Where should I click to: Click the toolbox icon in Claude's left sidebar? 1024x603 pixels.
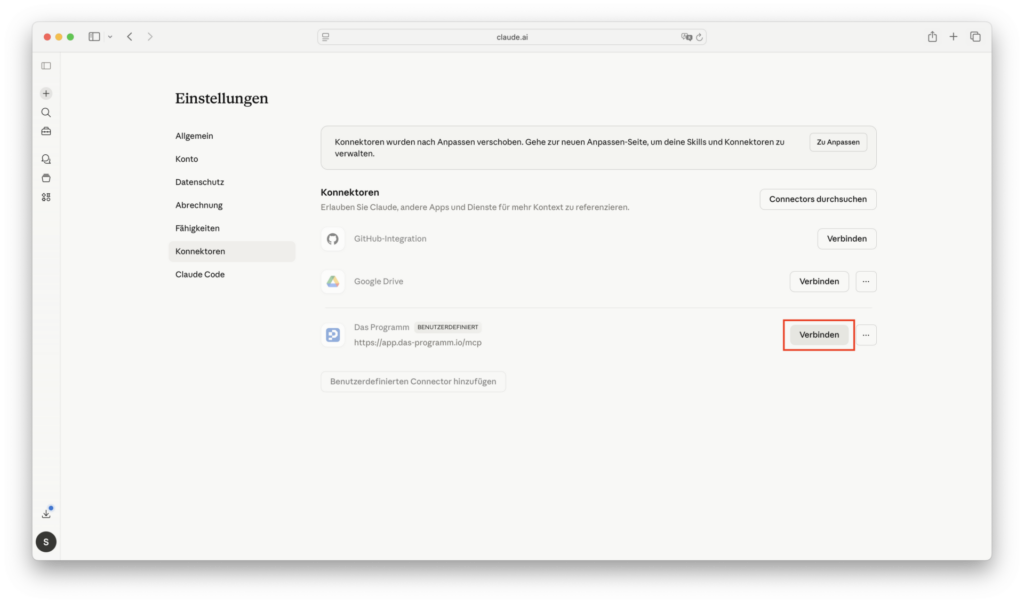[x=46, y=131]
